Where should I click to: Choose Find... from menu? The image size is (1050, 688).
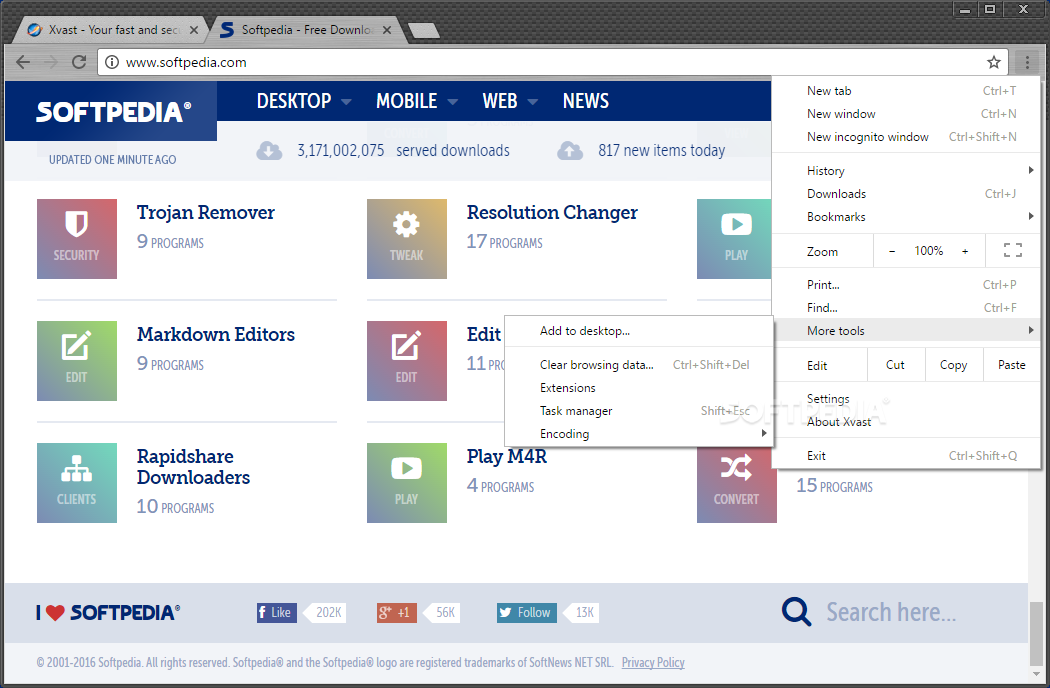pos(906,307)
